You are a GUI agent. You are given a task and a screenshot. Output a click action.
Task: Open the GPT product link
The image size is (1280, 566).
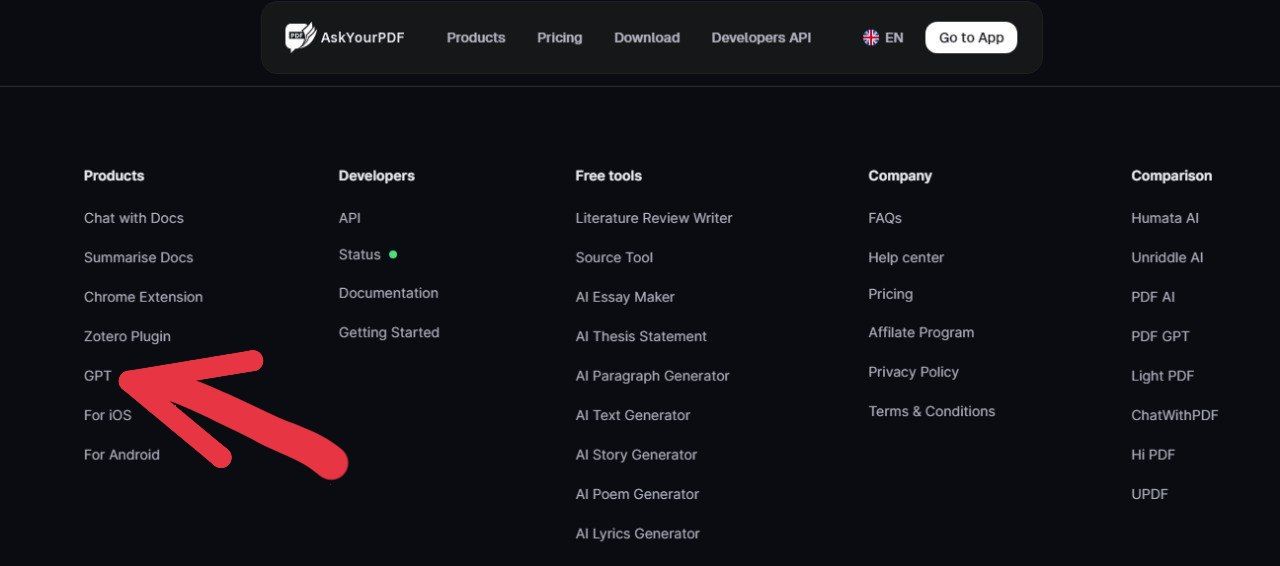98,376
